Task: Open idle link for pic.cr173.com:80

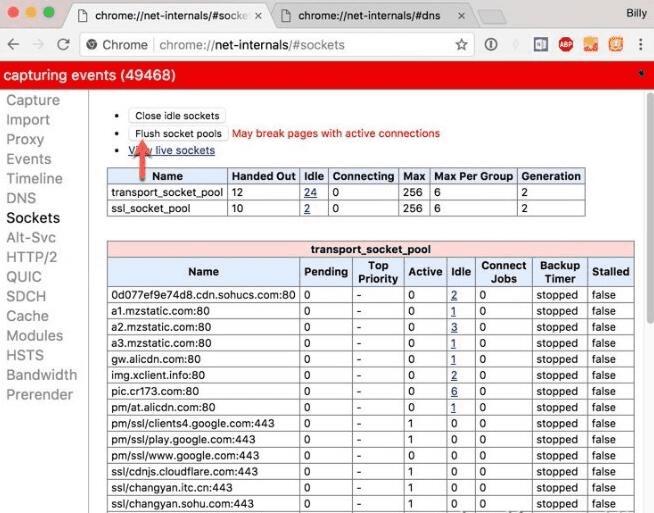Action: [x=454, y=391]
